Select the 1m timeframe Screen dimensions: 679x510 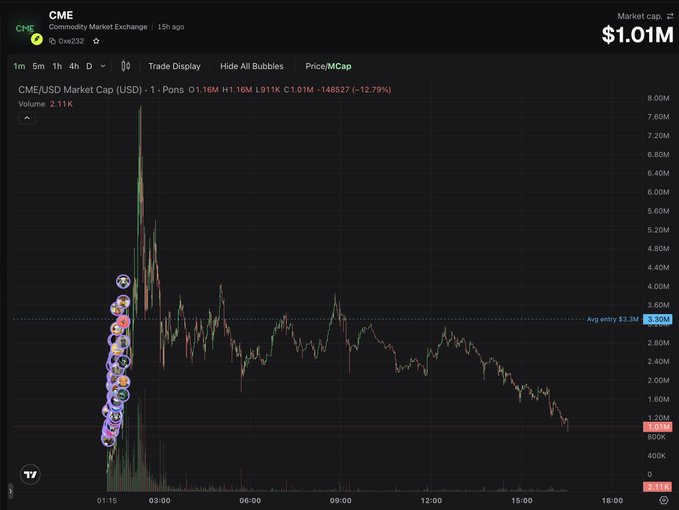(x=19, y=66)
